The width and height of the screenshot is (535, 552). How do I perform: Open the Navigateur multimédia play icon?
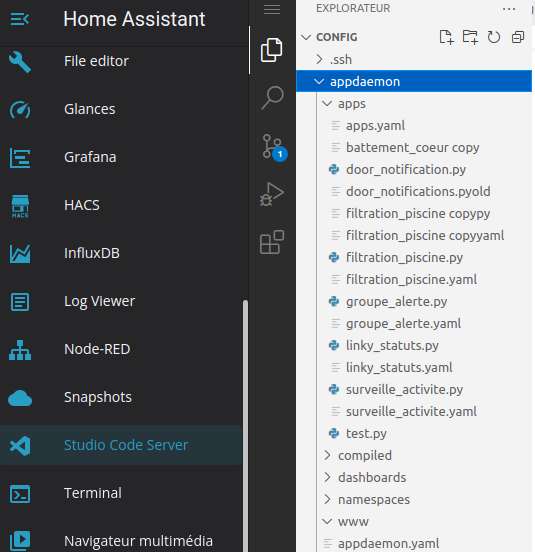[x=20, y=541]
